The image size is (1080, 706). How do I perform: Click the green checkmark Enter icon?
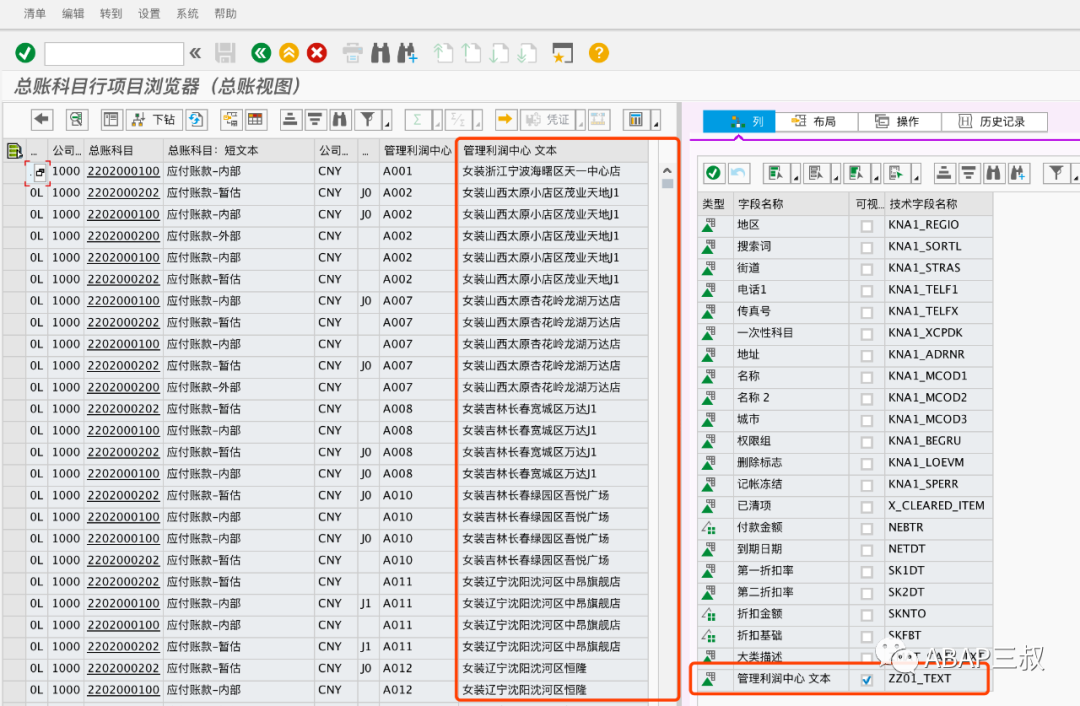click(x=25, y=53)
